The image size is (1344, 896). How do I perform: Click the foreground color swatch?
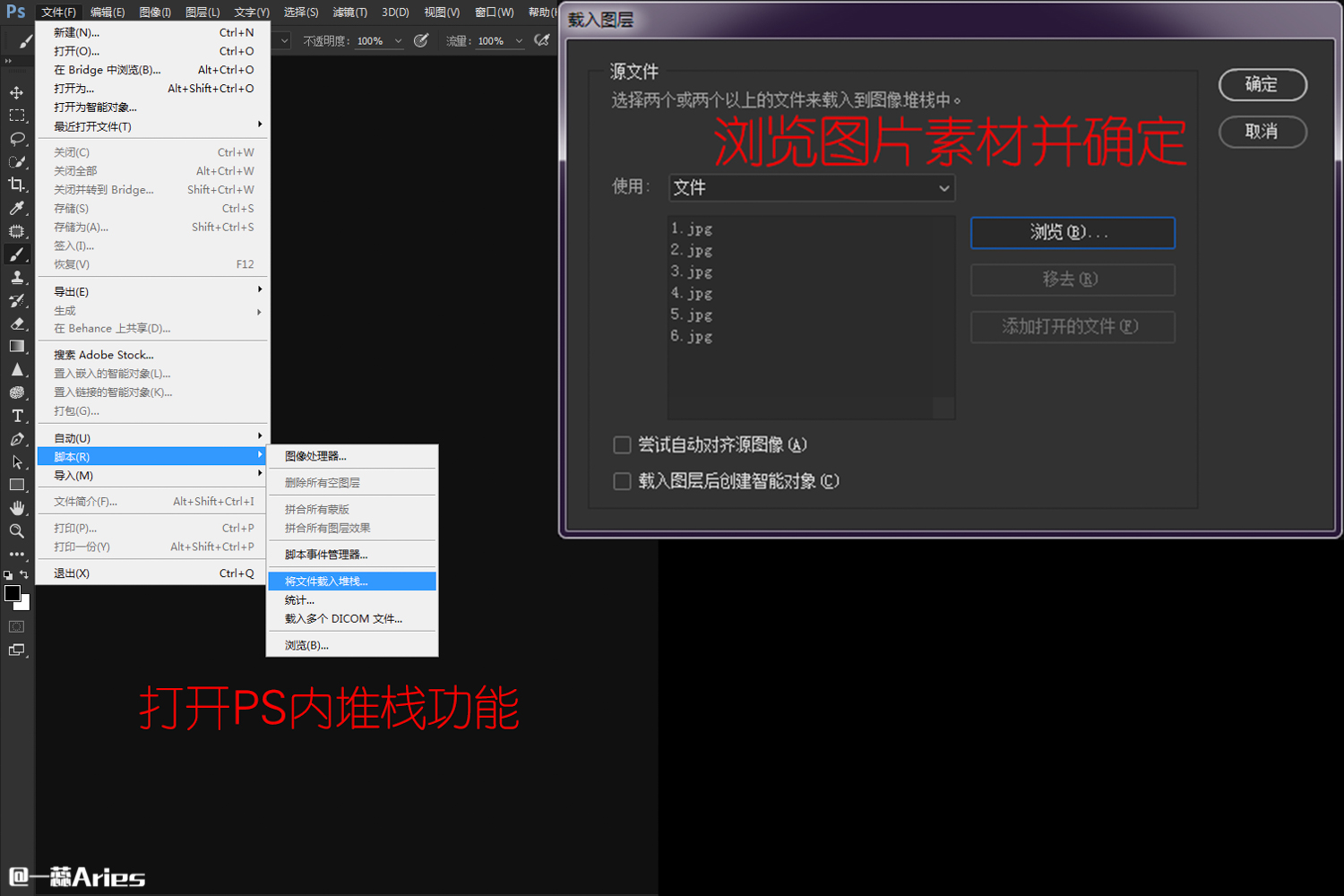[13, 593]
